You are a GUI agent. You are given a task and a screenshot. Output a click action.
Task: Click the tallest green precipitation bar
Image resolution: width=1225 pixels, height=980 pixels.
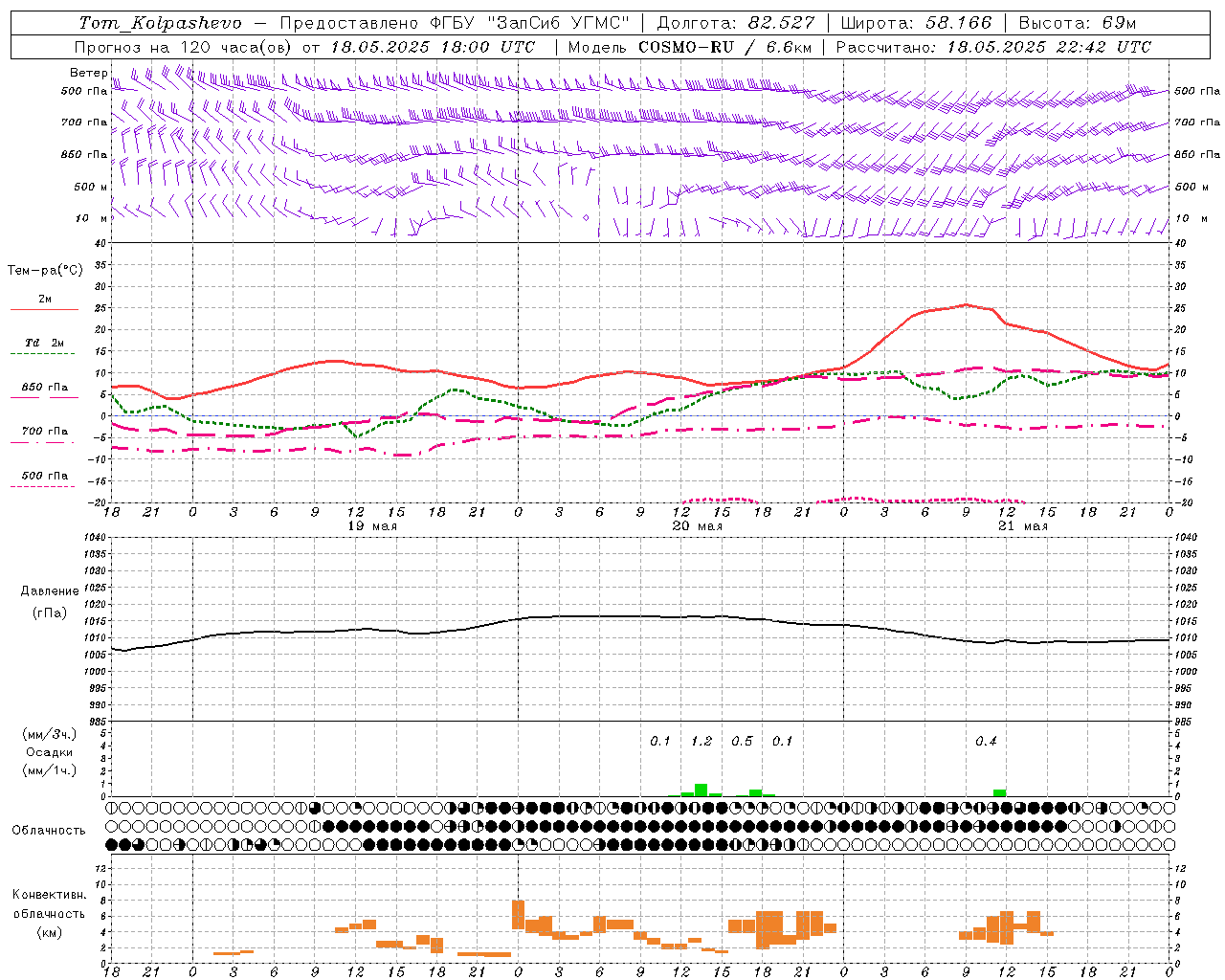(701, 791)
